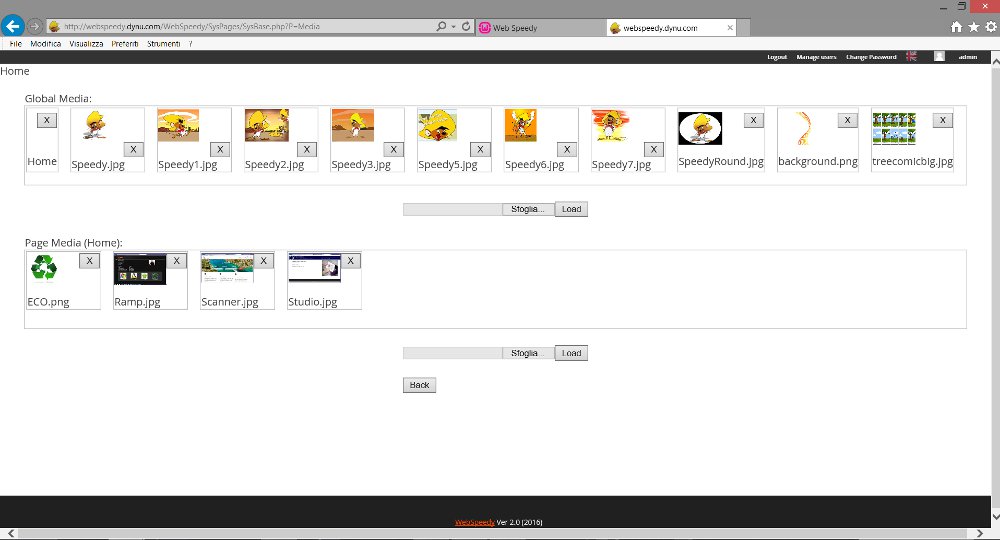
Task: Open Speedy2.jpg thumbnail image
Action: [x=267, y=125]
